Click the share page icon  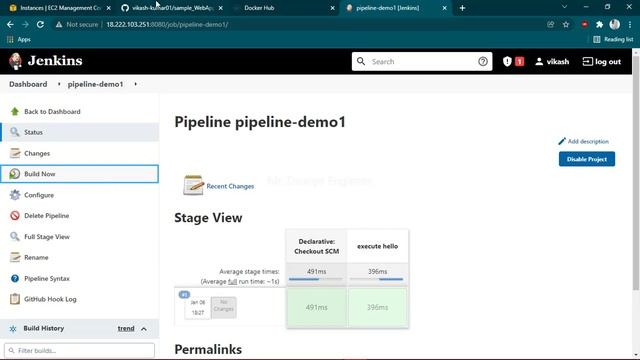[x=551, y=24]
